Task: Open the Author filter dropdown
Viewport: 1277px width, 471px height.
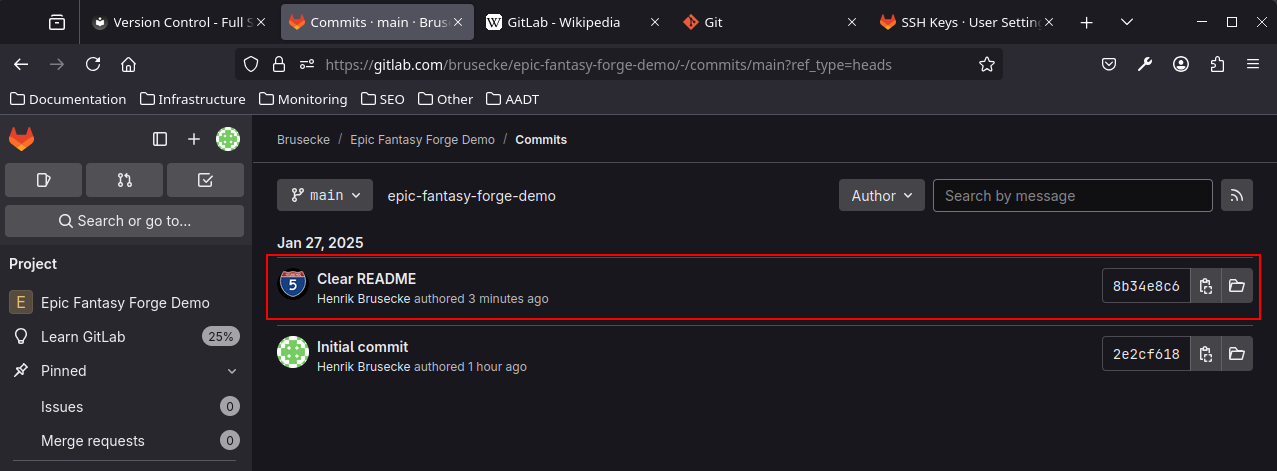Action: 882,196
